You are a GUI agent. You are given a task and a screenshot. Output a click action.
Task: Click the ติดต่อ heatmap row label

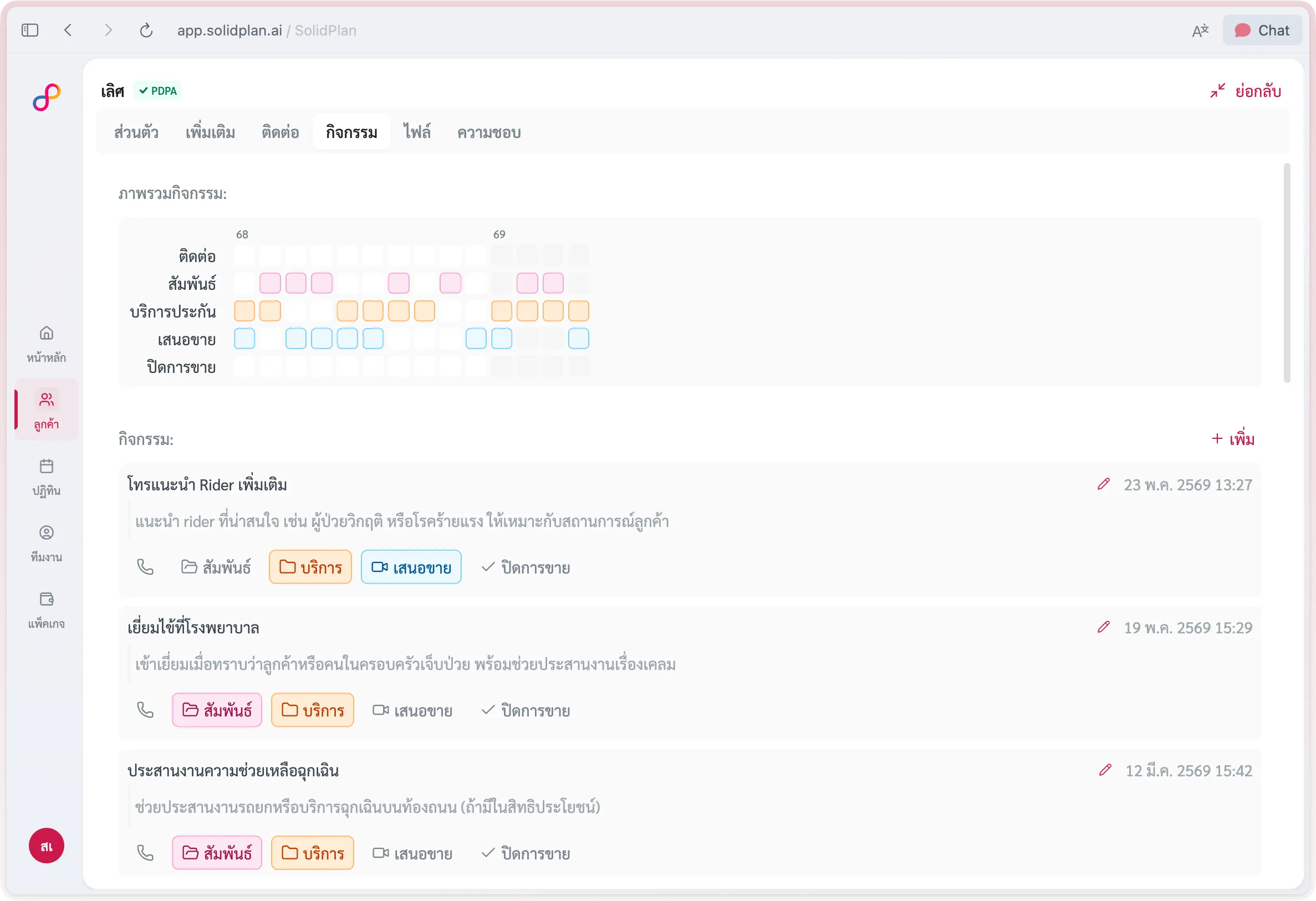196,256
